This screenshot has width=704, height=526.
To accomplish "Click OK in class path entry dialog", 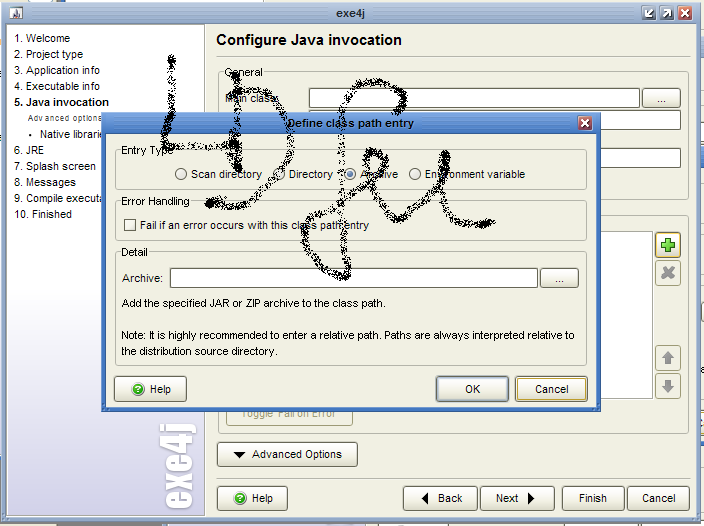I will pyautogui.click(x=472, y=389).
